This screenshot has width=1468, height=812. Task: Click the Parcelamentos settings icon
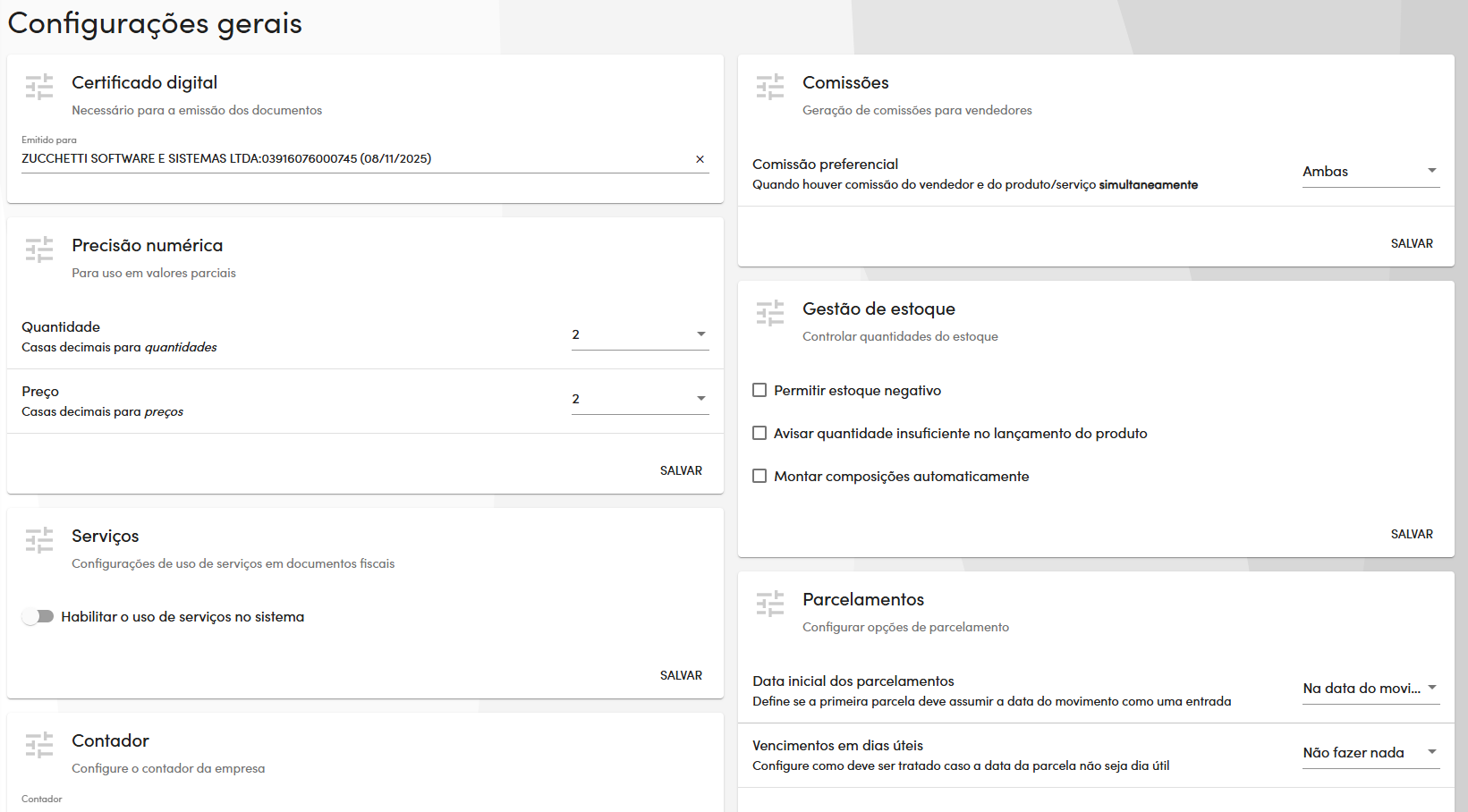pyautogui.click(x=770, y=604)
